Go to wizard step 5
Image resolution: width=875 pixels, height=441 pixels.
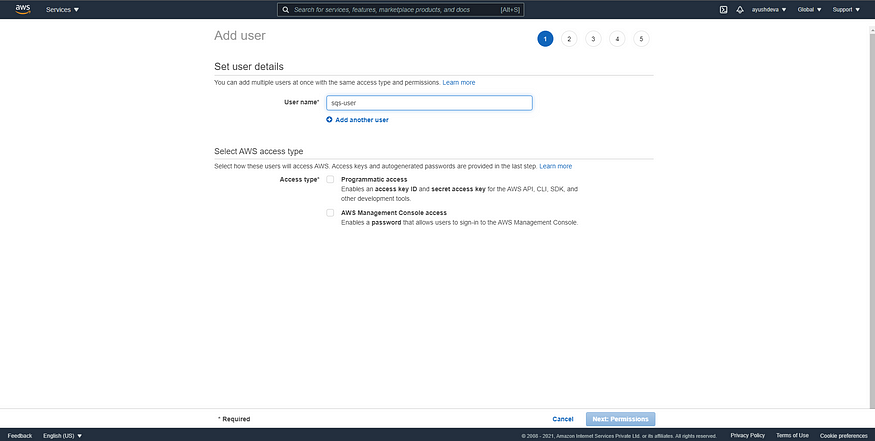pyautogui.click(x=641, y=39)
